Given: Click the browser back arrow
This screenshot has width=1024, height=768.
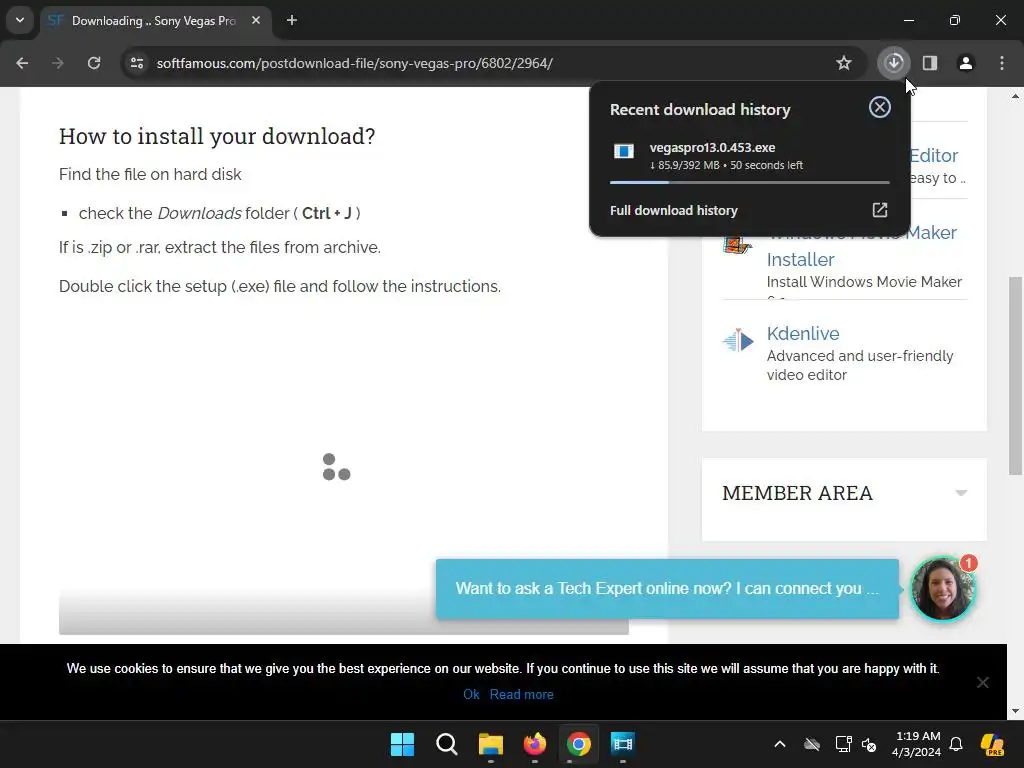Looking at the screenshot, I should pos(22,63).
